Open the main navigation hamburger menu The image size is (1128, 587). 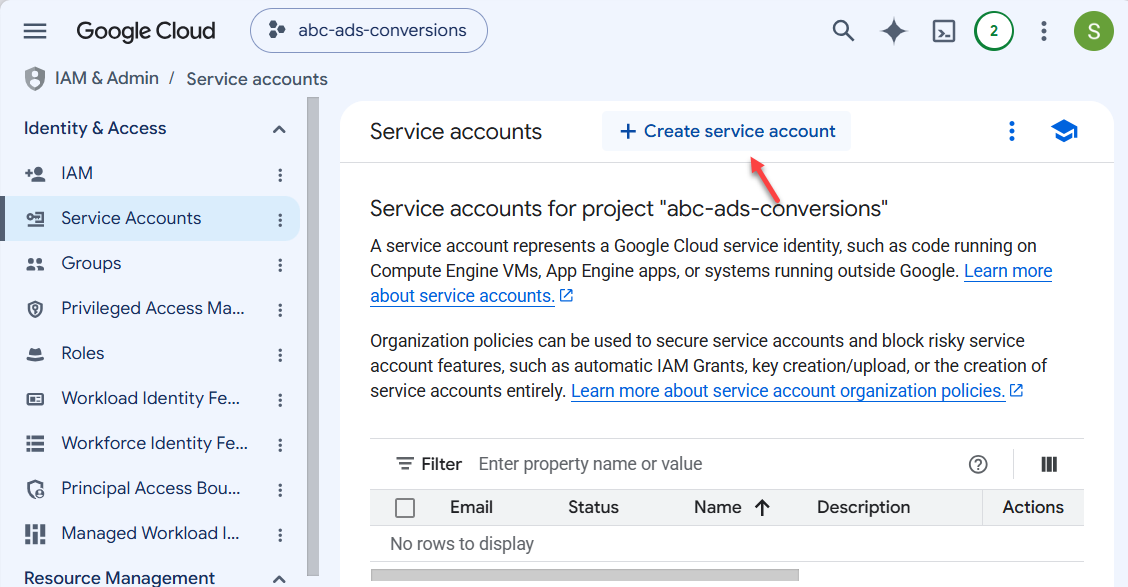(35, 31)
